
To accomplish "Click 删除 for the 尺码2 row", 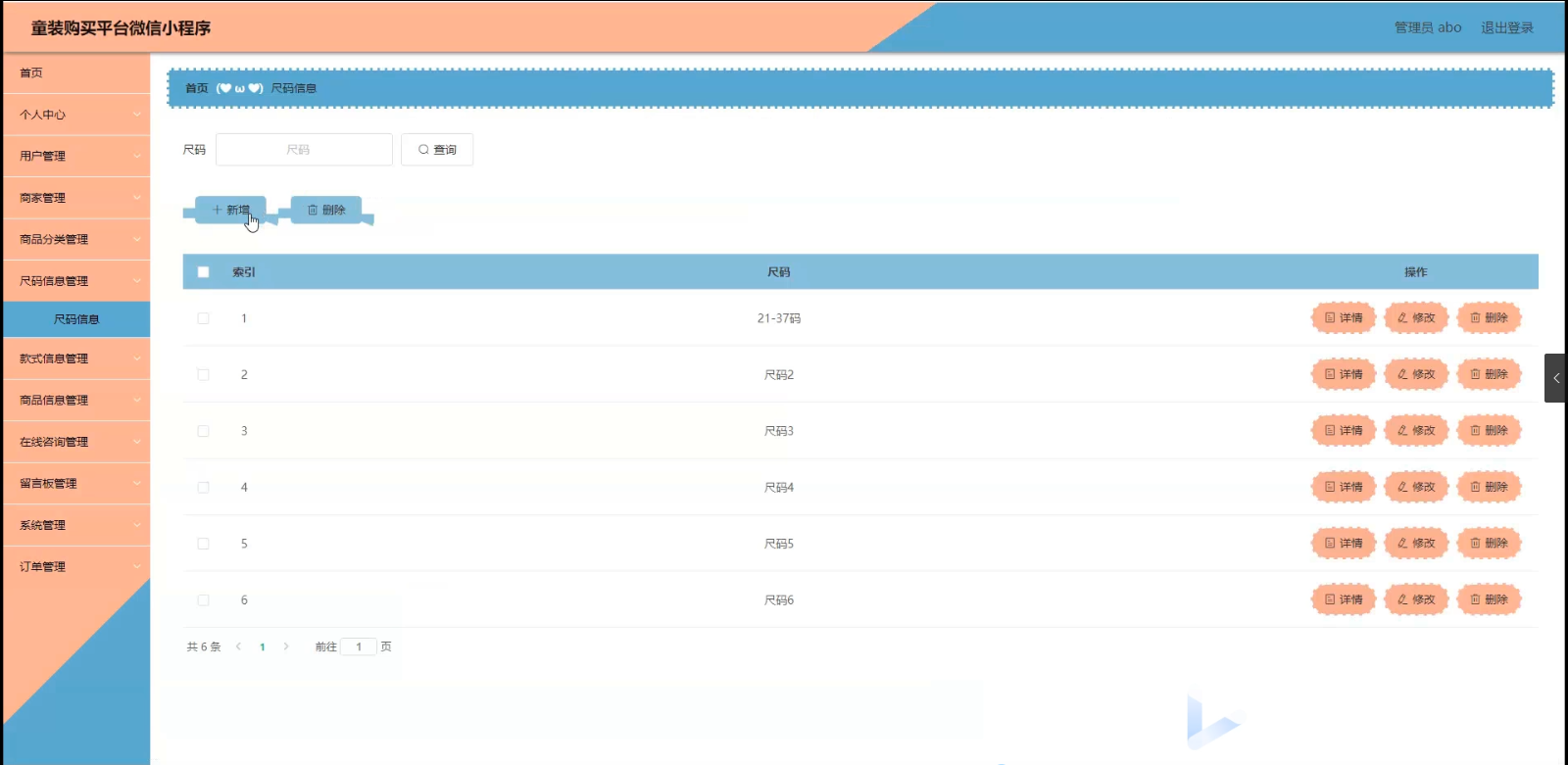I will tap(1489, 374).
